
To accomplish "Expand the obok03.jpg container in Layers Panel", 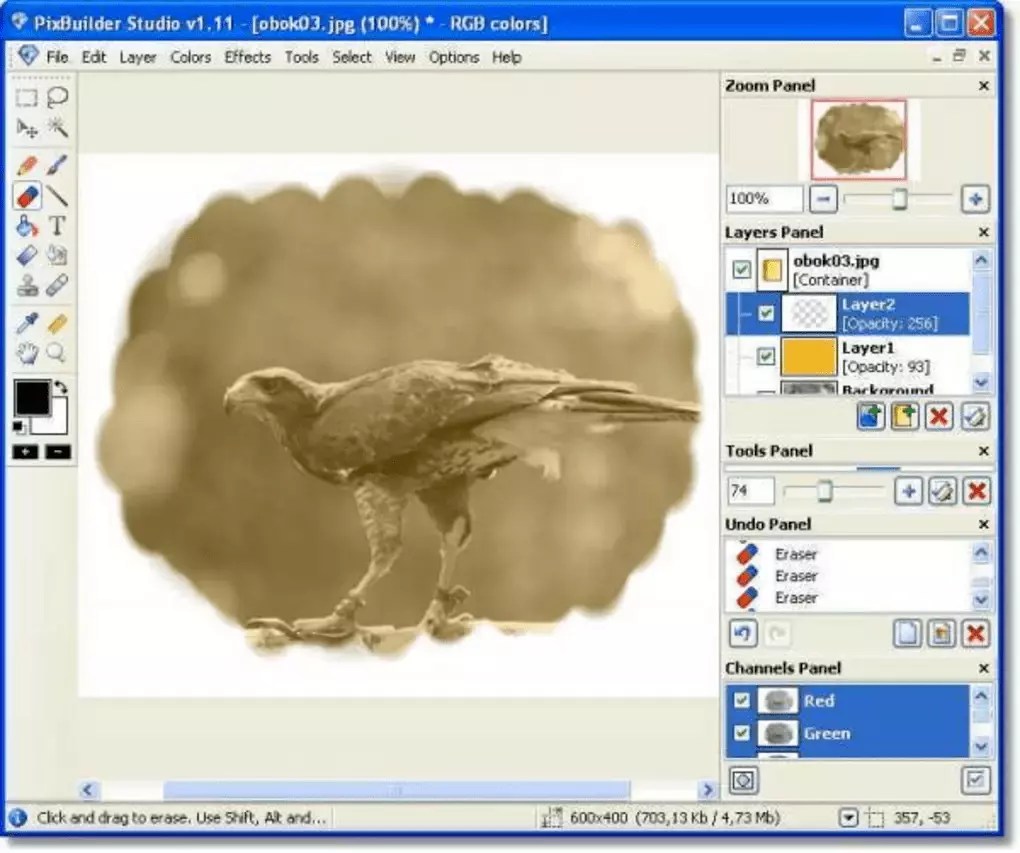I will click(x=744, y=313).
